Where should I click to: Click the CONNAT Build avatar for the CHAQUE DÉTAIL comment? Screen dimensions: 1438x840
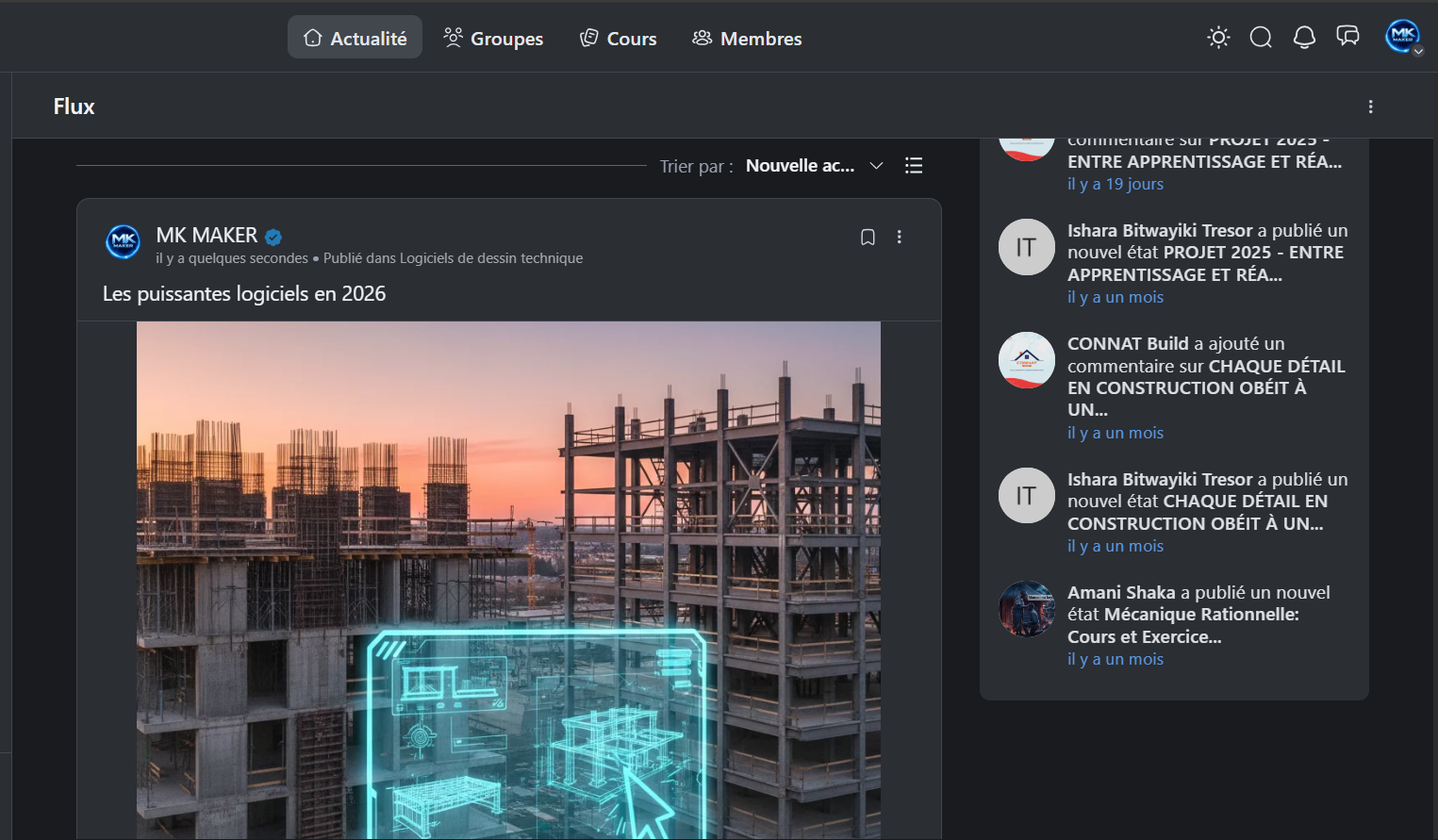coord(1026,360)
